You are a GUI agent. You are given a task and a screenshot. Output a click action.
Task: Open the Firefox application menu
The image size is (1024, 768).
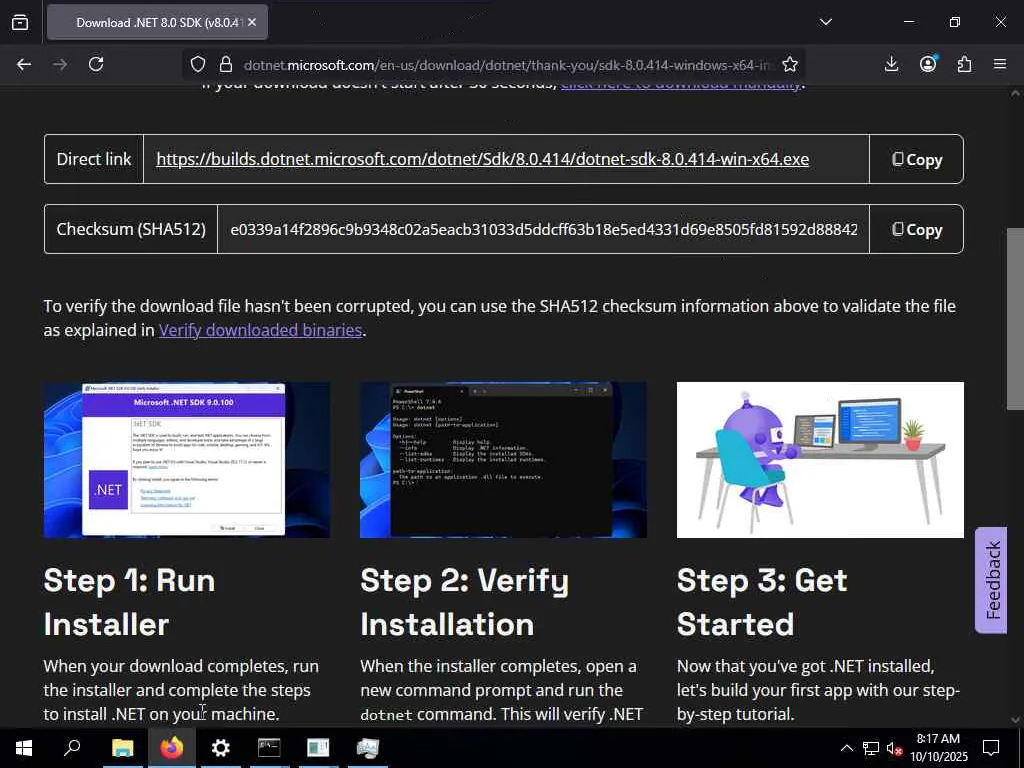coord(1000,64)
